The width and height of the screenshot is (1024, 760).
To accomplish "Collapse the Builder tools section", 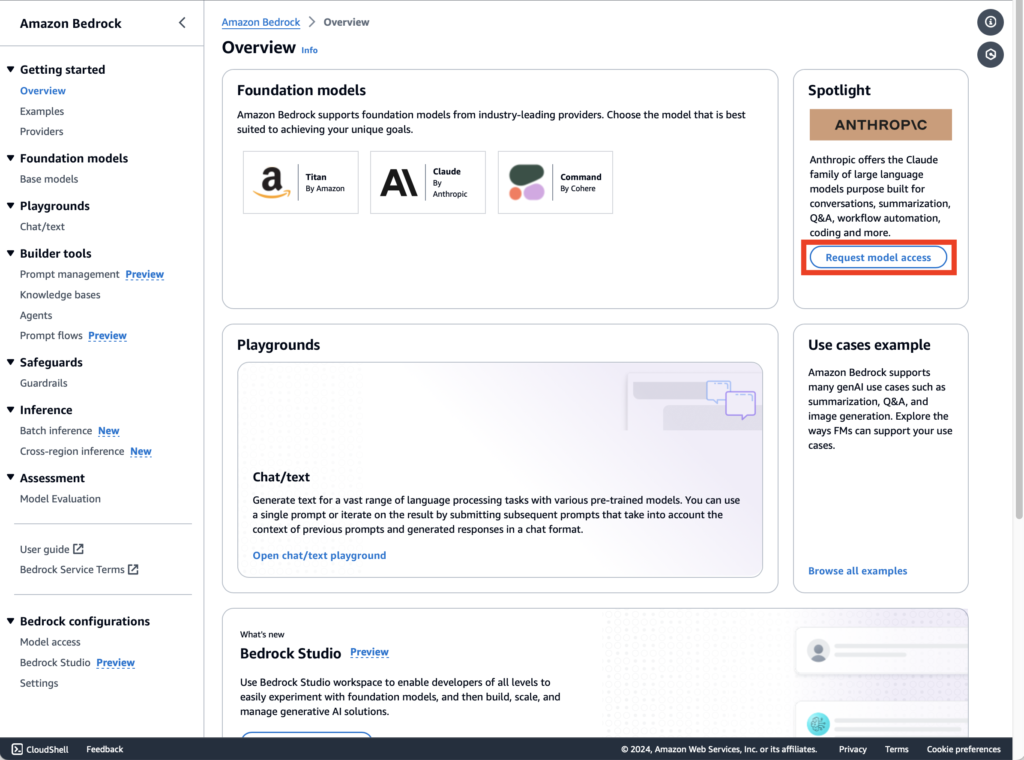I will [x=10, y=253].
